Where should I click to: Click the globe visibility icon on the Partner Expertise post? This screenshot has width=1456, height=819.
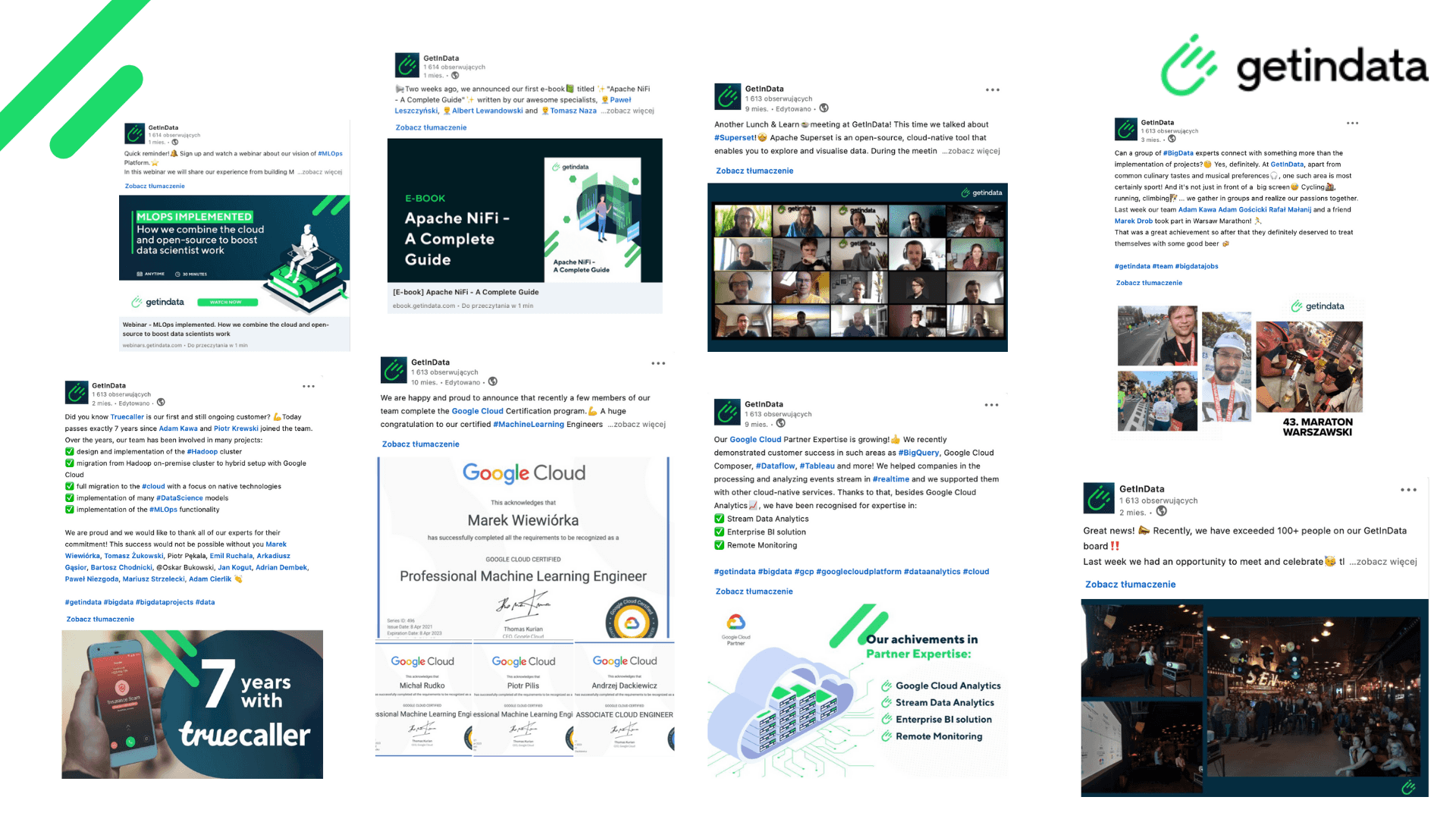(780, 423)
